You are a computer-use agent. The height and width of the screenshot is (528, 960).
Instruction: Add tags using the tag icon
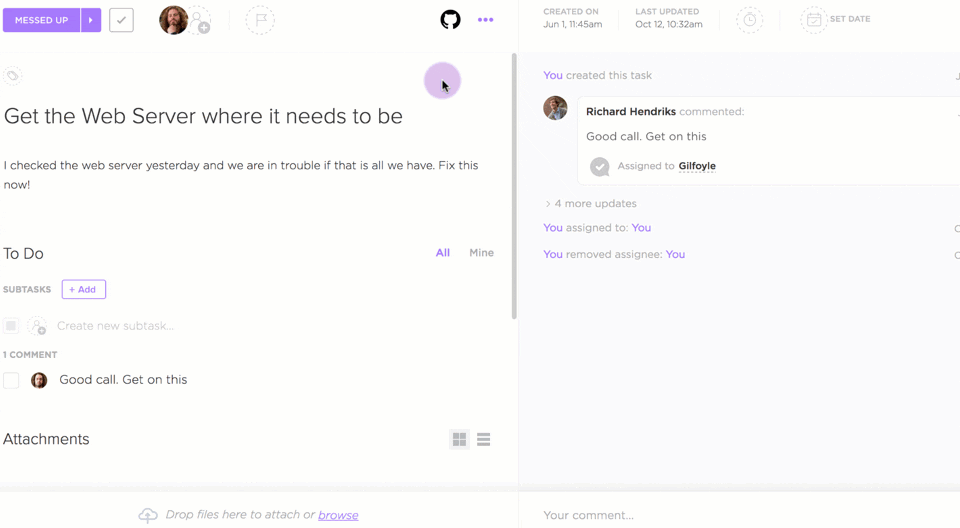[x=12, y=76]
